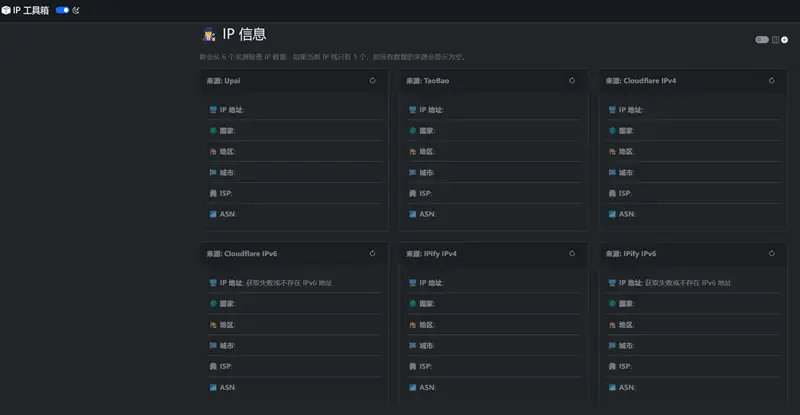Click the moon icon beside the theme switch

click(x=77, y=10)
